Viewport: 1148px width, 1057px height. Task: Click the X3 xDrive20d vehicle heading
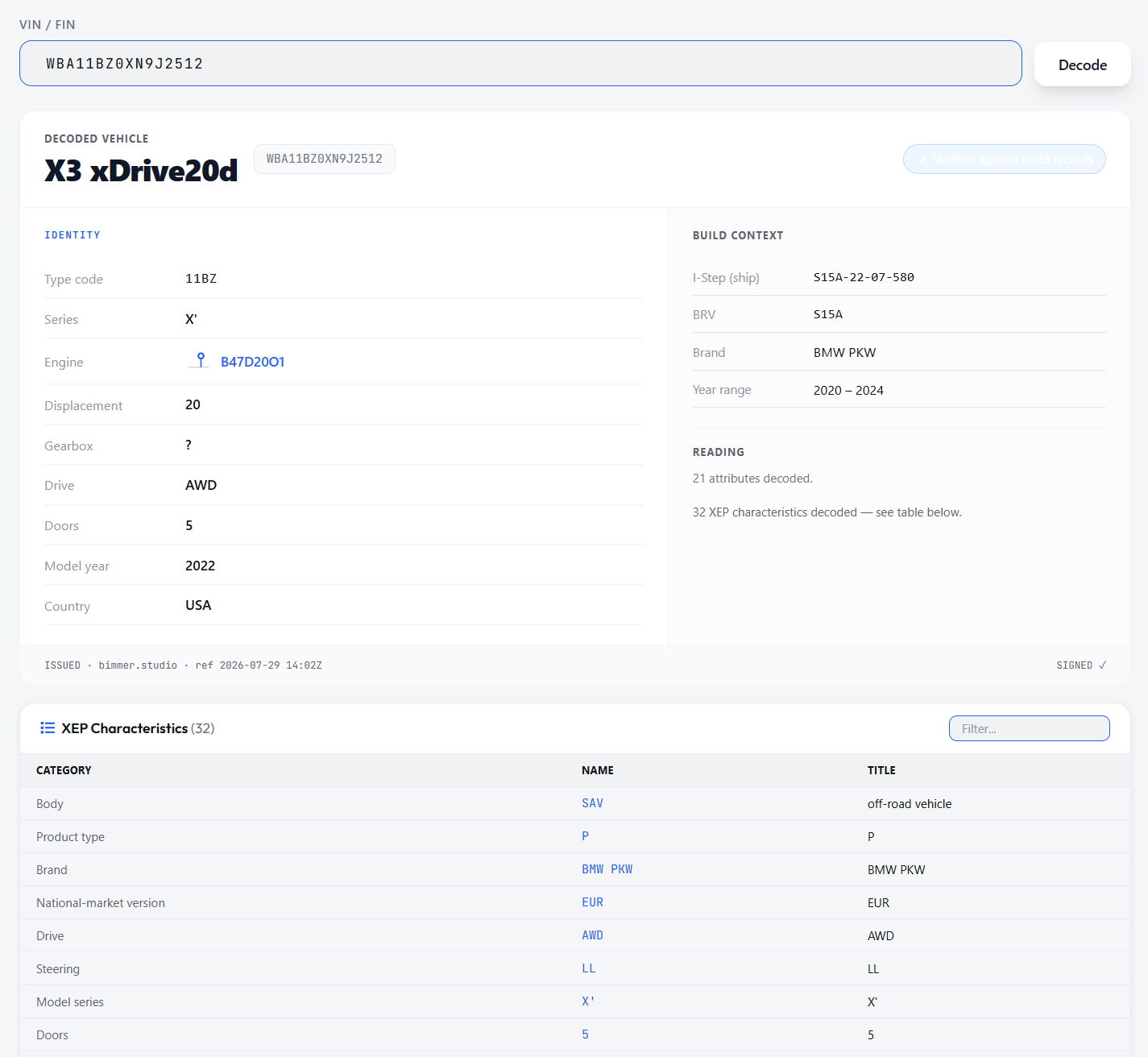[x=141, y=170]
